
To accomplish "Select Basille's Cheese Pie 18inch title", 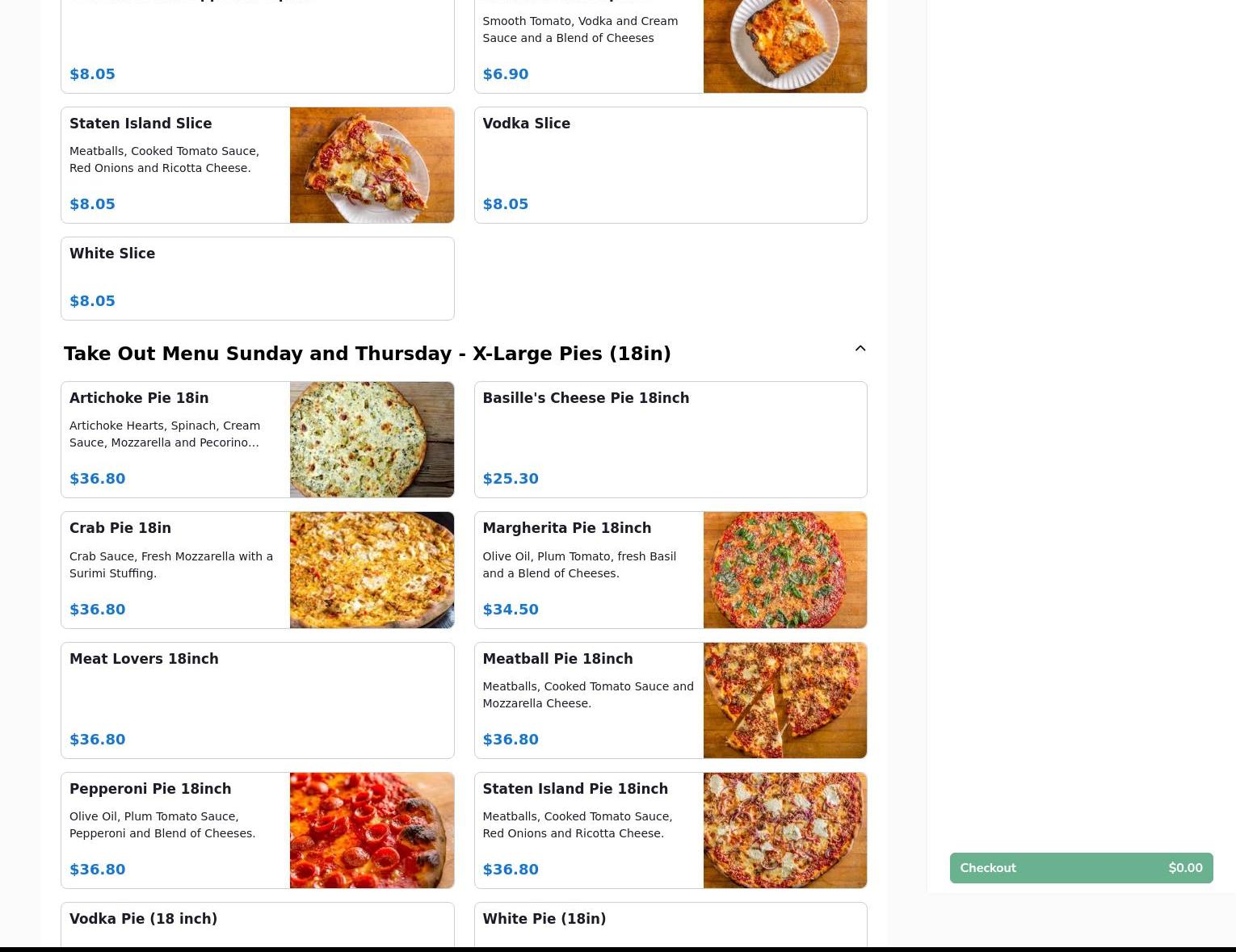I will click(586, 398).
